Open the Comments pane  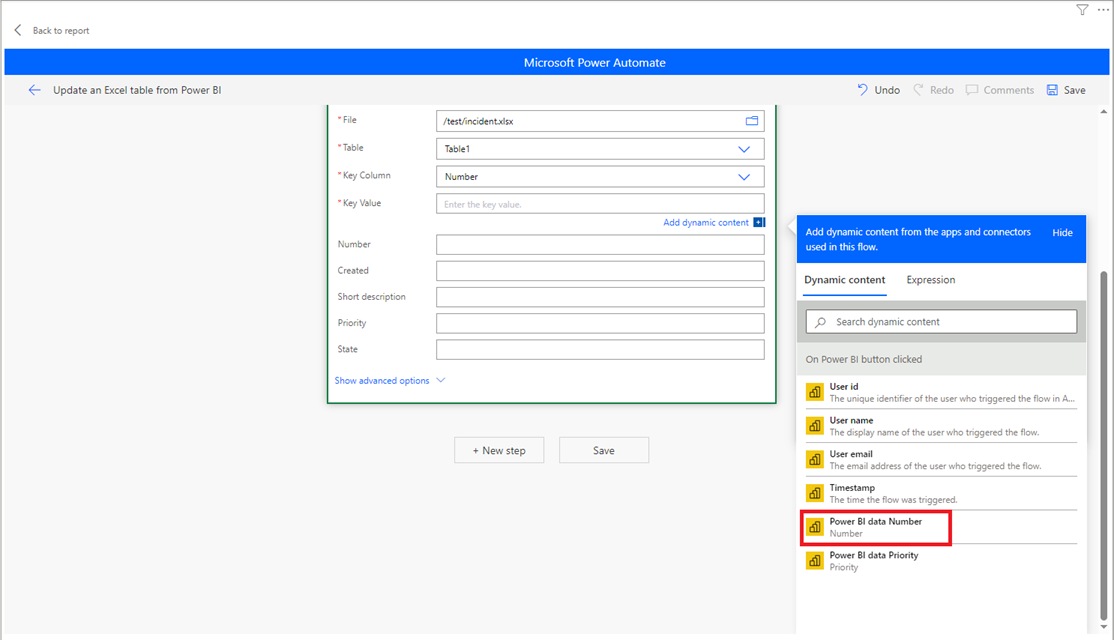[x=1000, y=90]
